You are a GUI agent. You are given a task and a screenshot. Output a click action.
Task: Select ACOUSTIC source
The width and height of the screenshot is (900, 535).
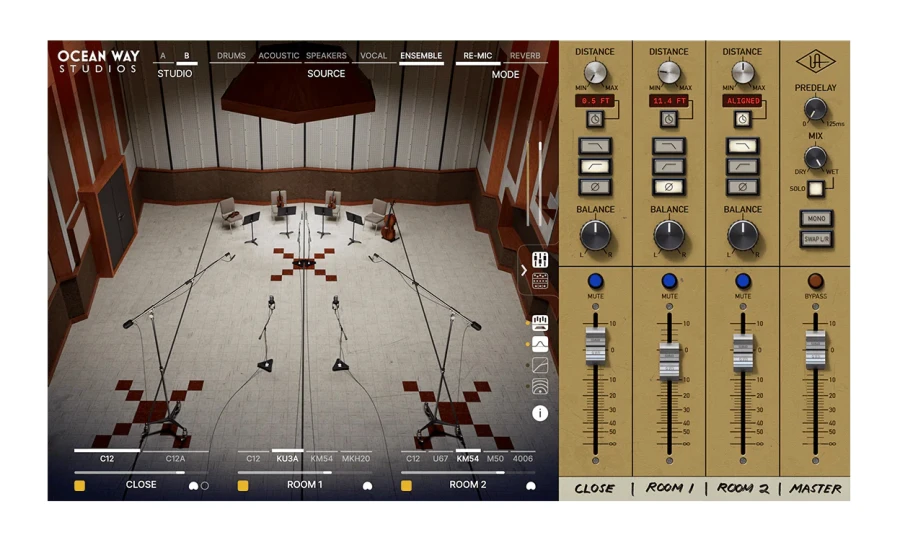click(x=278, y=56)
